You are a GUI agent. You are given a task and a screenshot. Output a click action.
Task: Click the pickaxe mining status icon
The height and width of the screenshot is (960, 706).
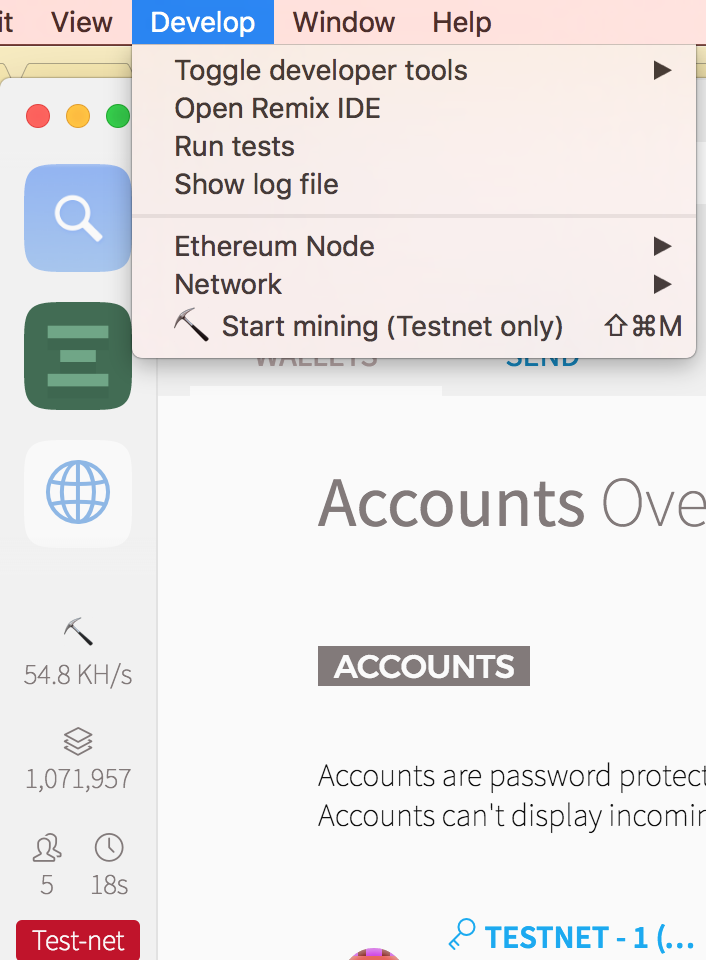pyautogui.click(x=78, y=631)
